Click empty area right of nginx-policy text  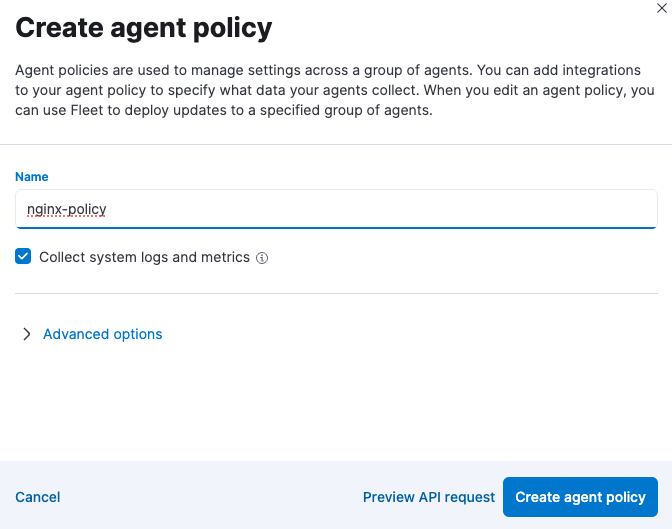pyautogui.click(x=400, y=209)
